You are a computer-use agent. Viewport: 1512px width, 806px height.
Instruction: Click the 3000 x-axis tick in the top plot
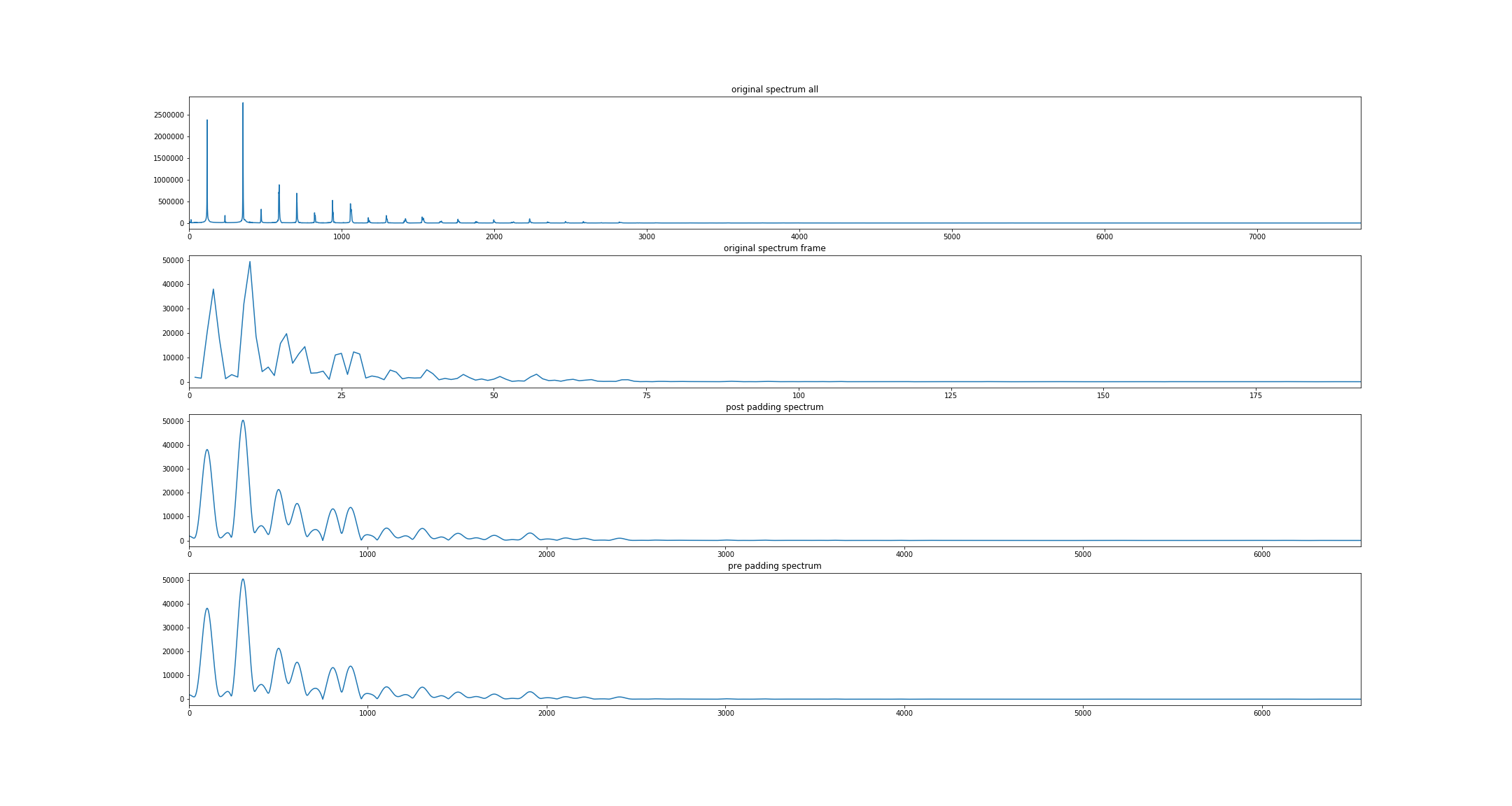pos(647,237)
